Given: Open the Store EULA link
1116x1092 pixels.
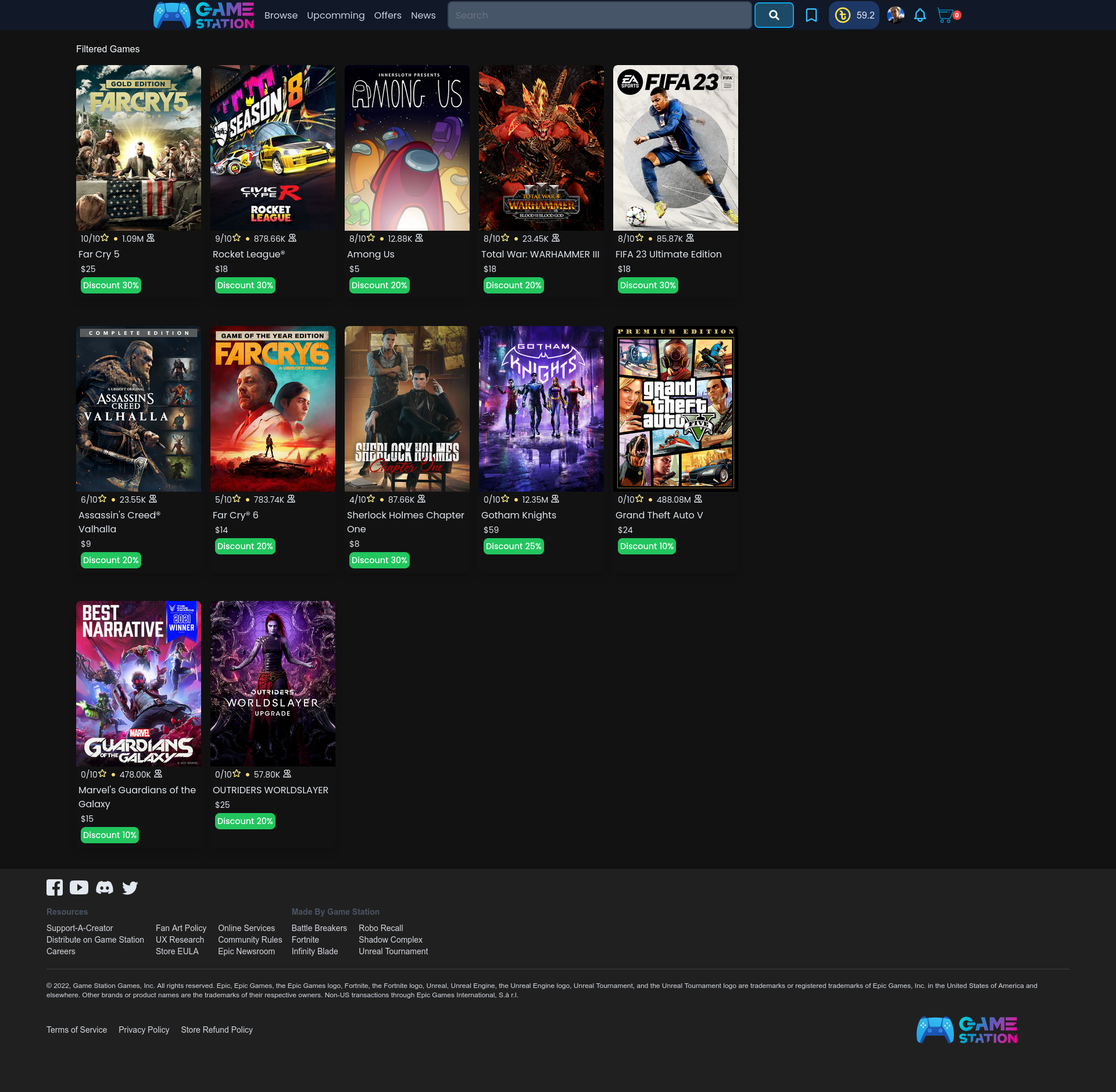Looking at the screenshot, I should tap(177, 951).
